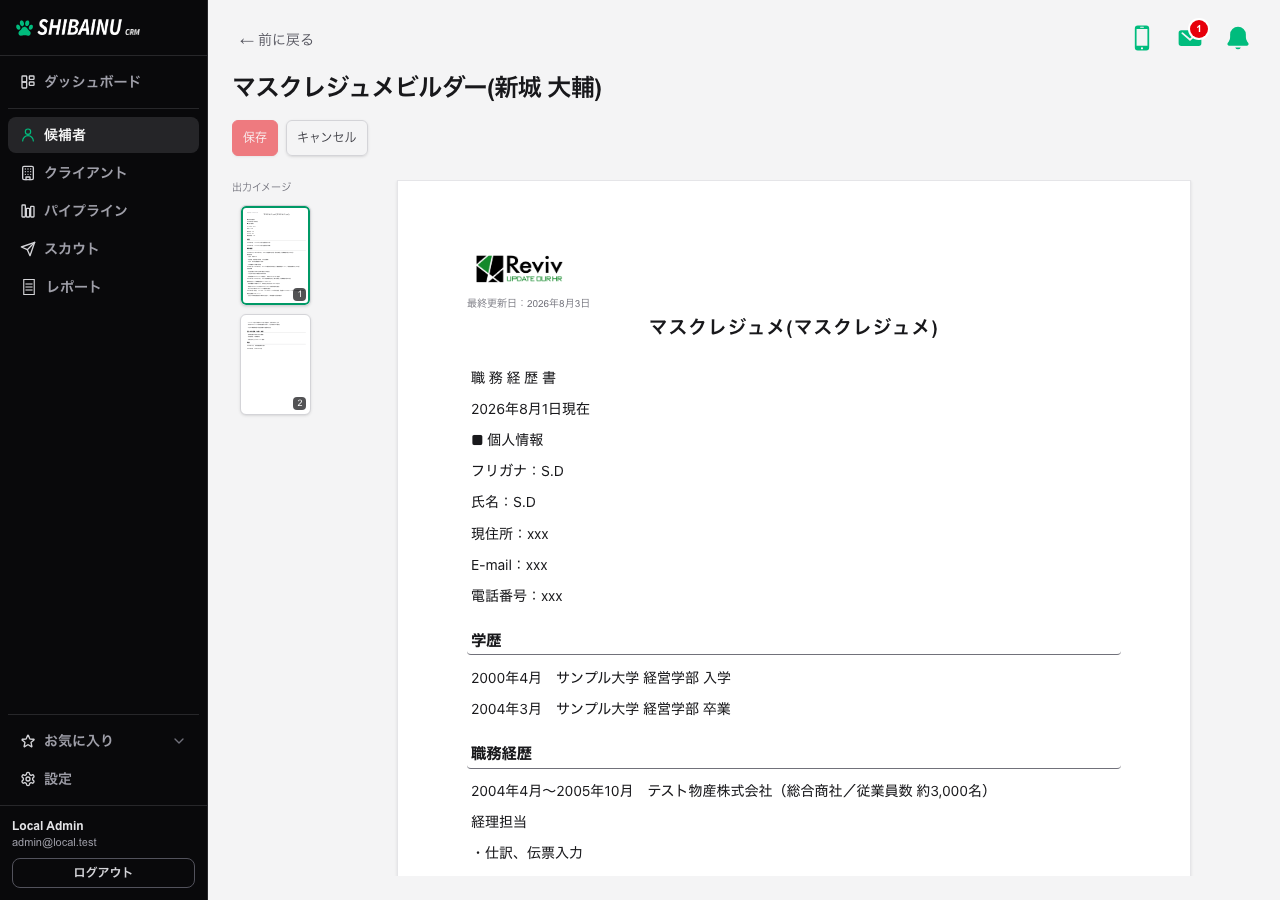Click the 候補者 person icon
The width and height of the screenshot is (1280, 900).
click(x=28, y=135)
